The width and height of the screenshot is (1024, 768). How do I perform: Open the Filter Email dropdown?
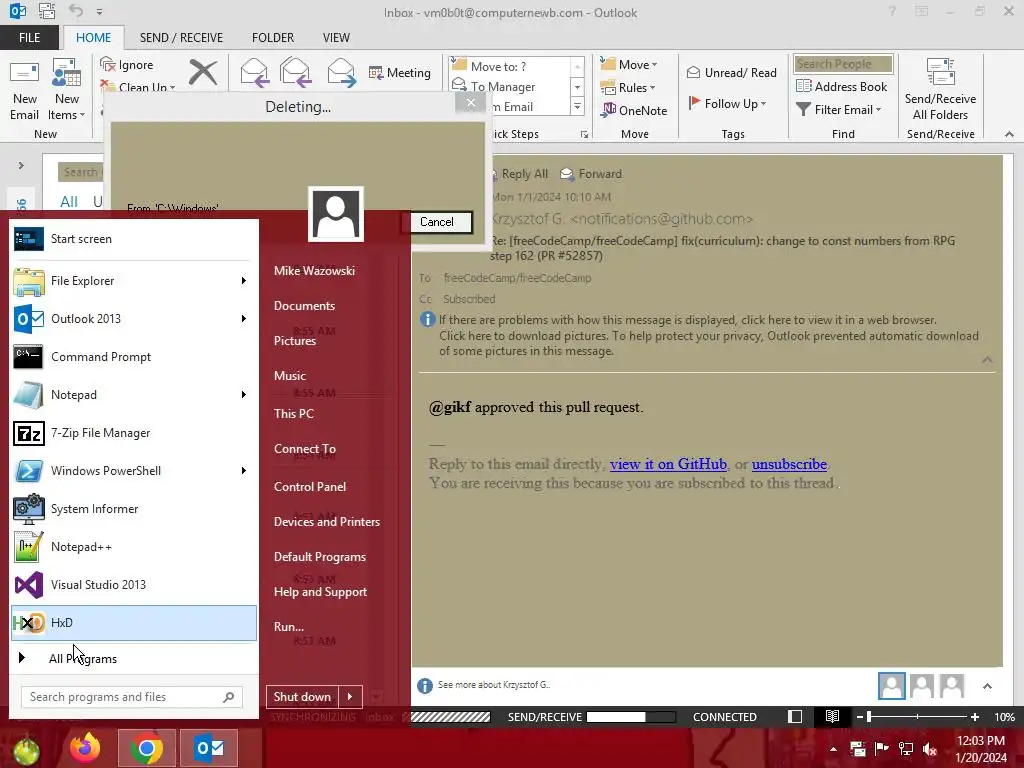[839, 109]
